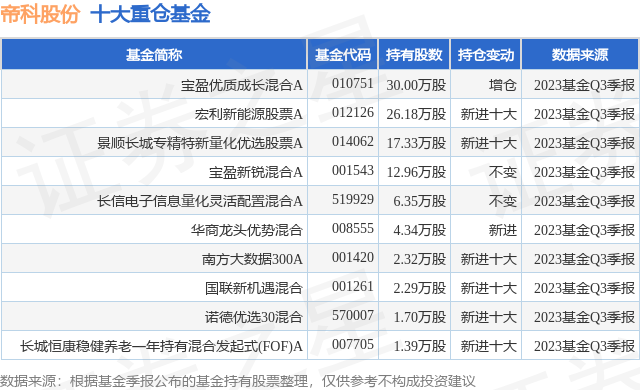Screen dimensions: 640x390
Task: Click 2023基金Q3季报 in the 007705 row
Action: coord(584,346)
